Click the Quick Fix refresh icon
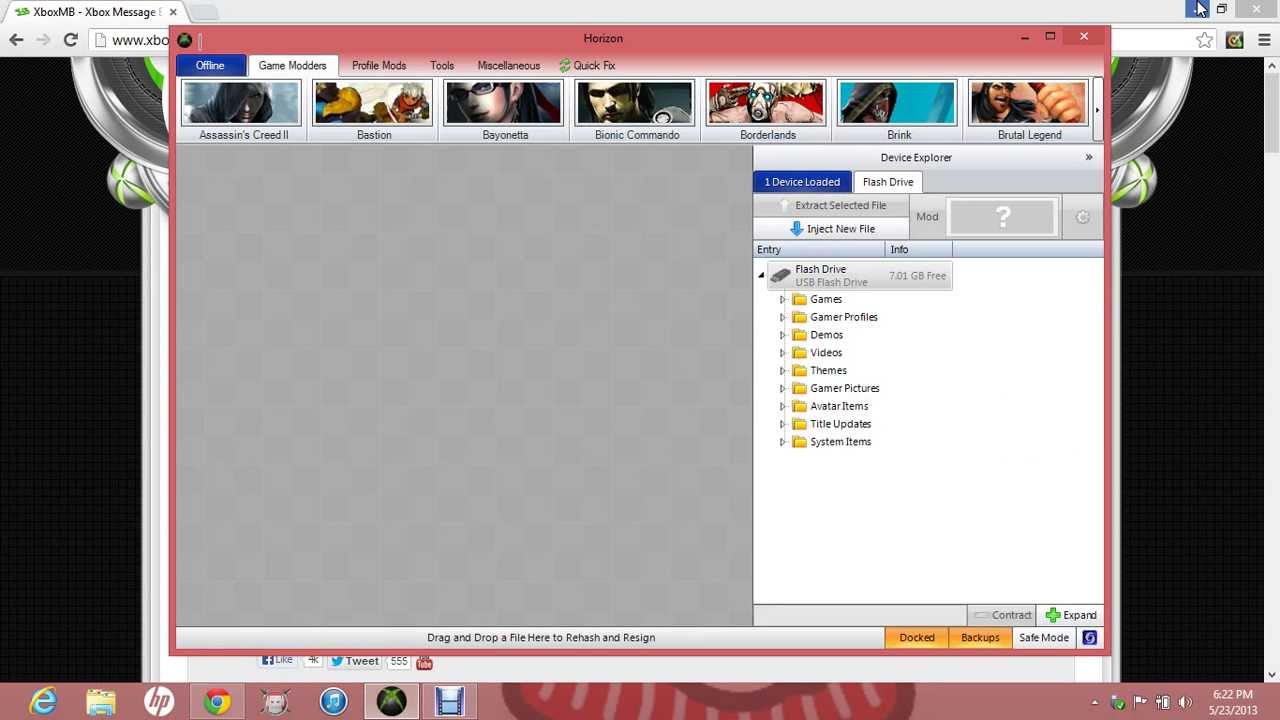The width and height of the screenshot is (1280, 720). point(565,65)
